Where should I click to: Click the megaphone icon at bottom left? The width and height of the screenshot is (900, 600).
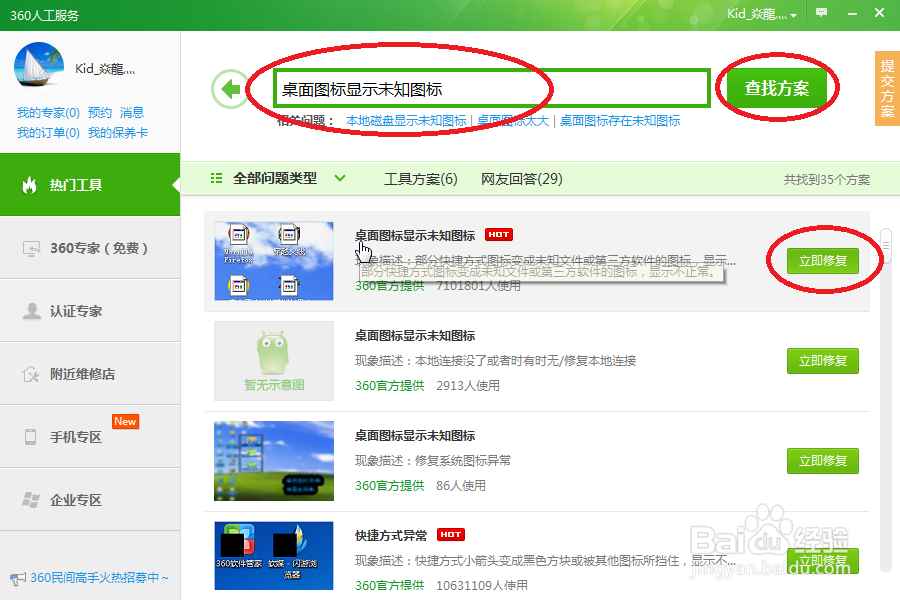pyautogui.click(x=18, y=578)
